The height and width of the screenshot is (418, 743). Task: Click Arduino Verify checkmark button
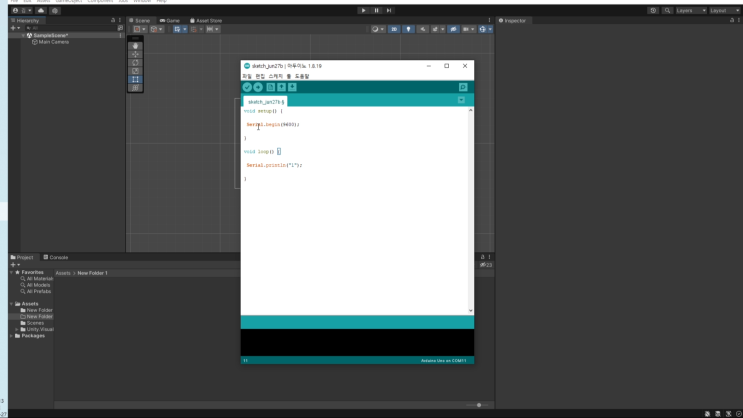click(247, 87)
